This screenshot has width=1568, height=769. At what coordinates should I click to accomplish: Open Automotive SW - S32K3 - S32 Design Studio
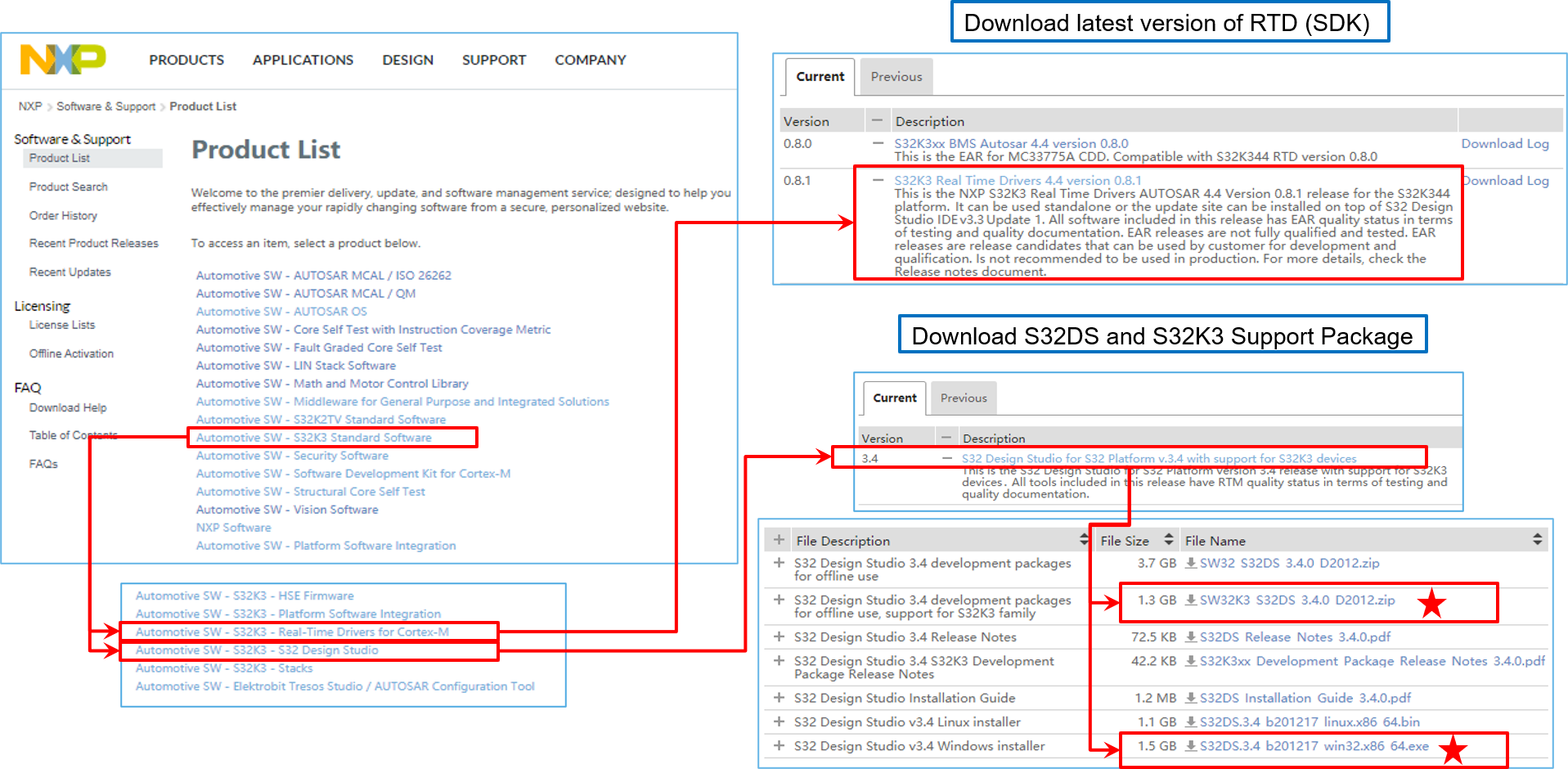pos(257,650)
